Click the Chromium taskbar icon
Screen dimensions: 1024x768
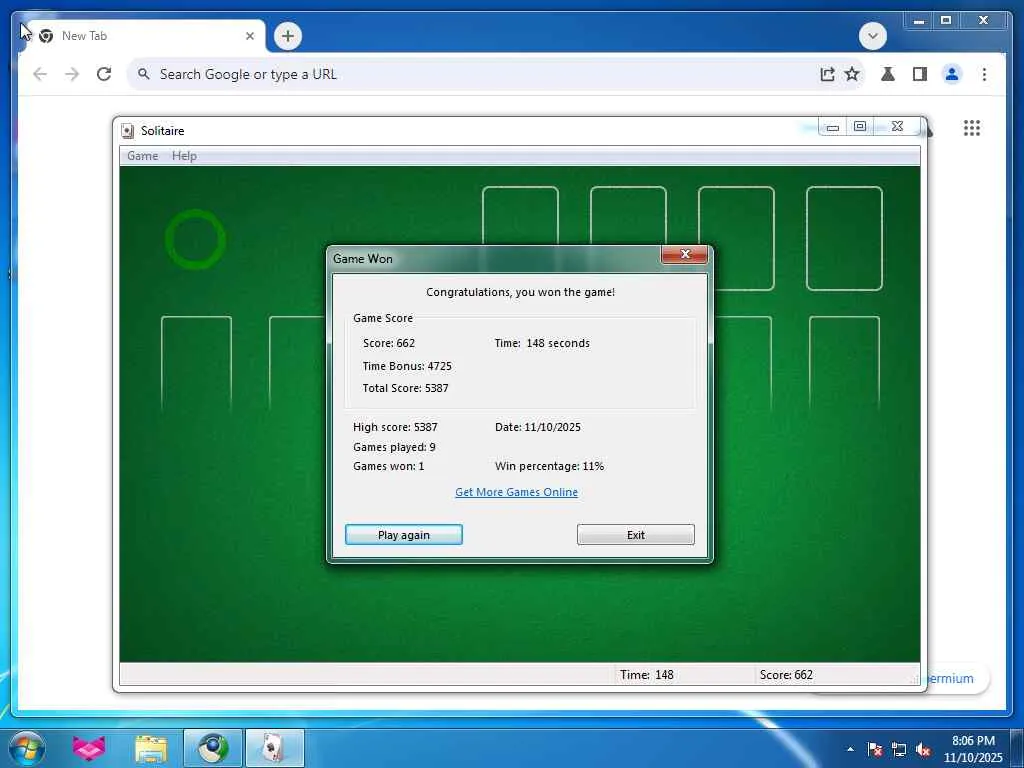click(213, 748)
